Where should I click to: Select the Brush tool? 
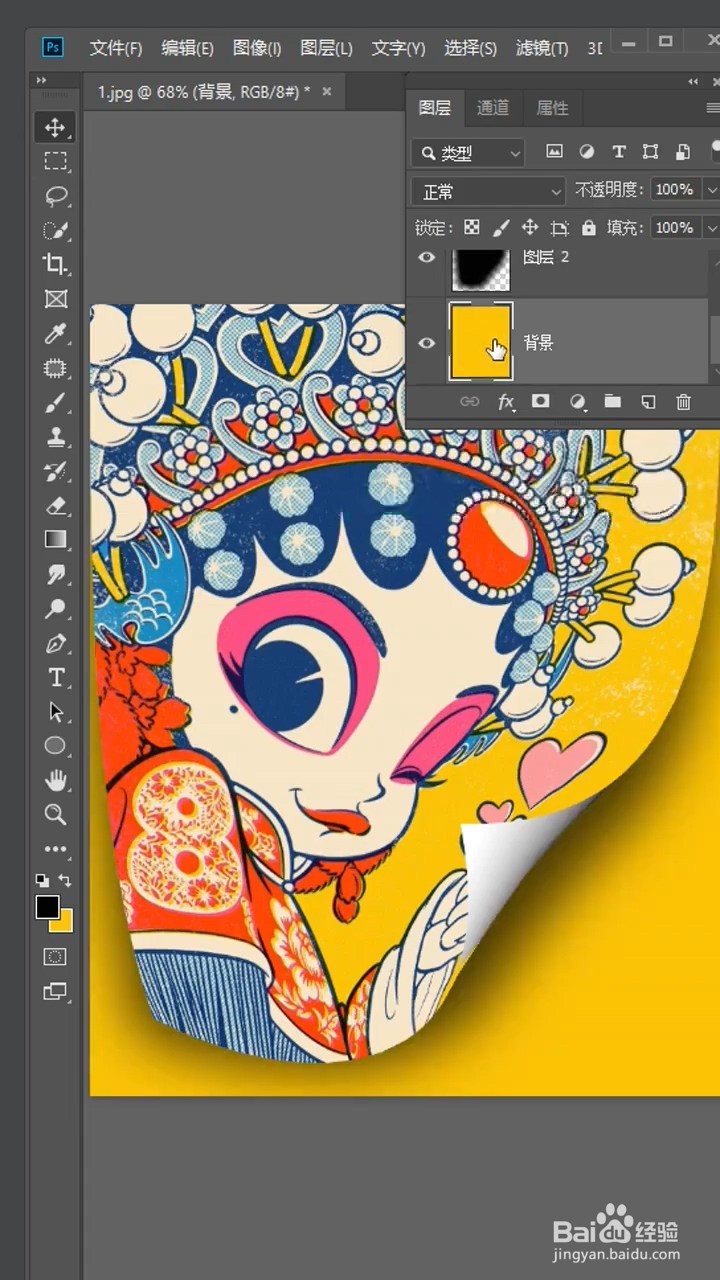55,402
